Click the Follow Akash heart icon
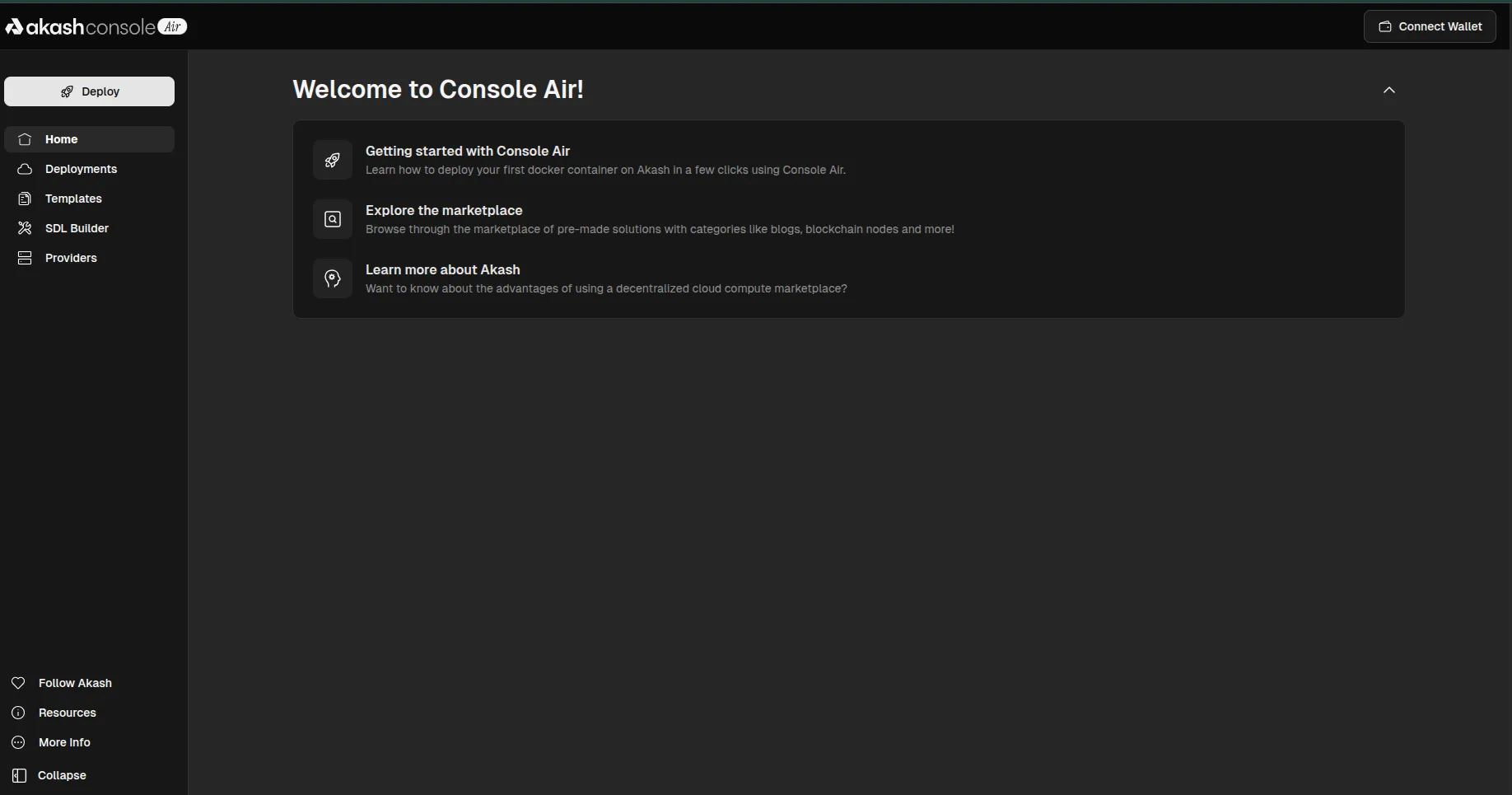The width and height of the screenshot is (1512, 795). point(18,683)
